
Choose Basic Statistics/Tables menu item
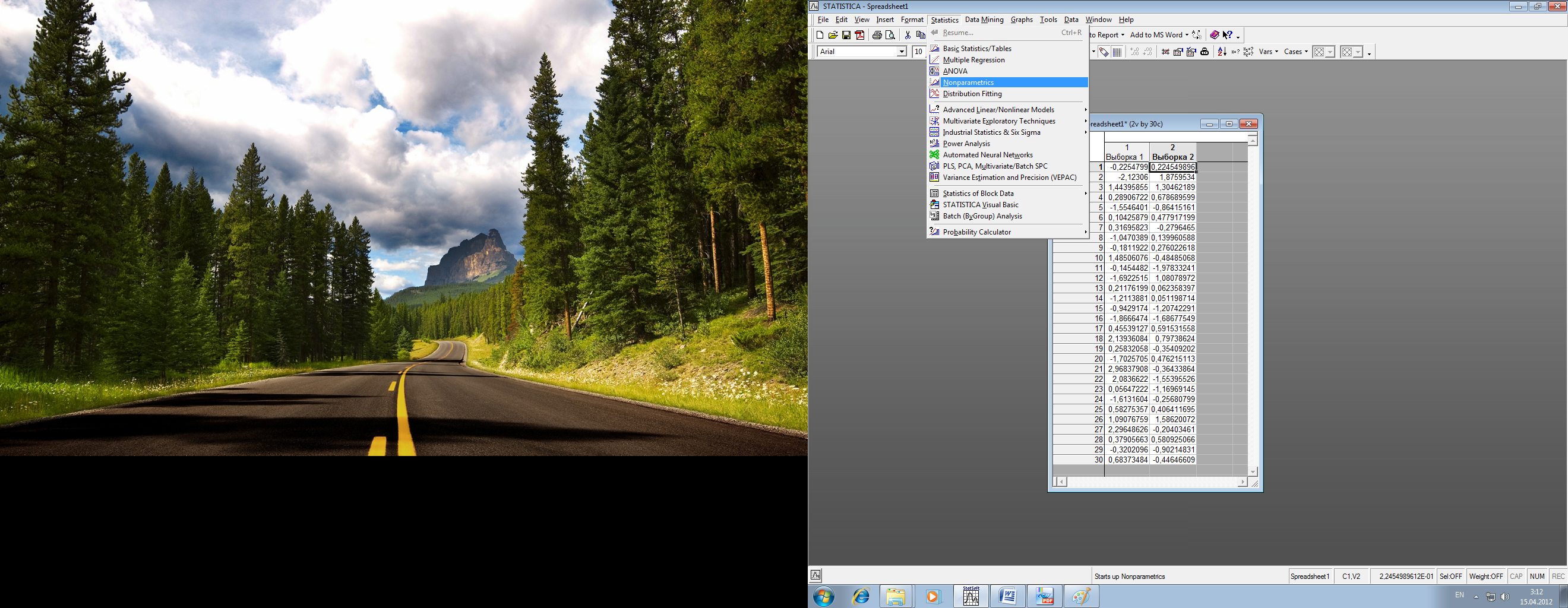click(1008, 49)
